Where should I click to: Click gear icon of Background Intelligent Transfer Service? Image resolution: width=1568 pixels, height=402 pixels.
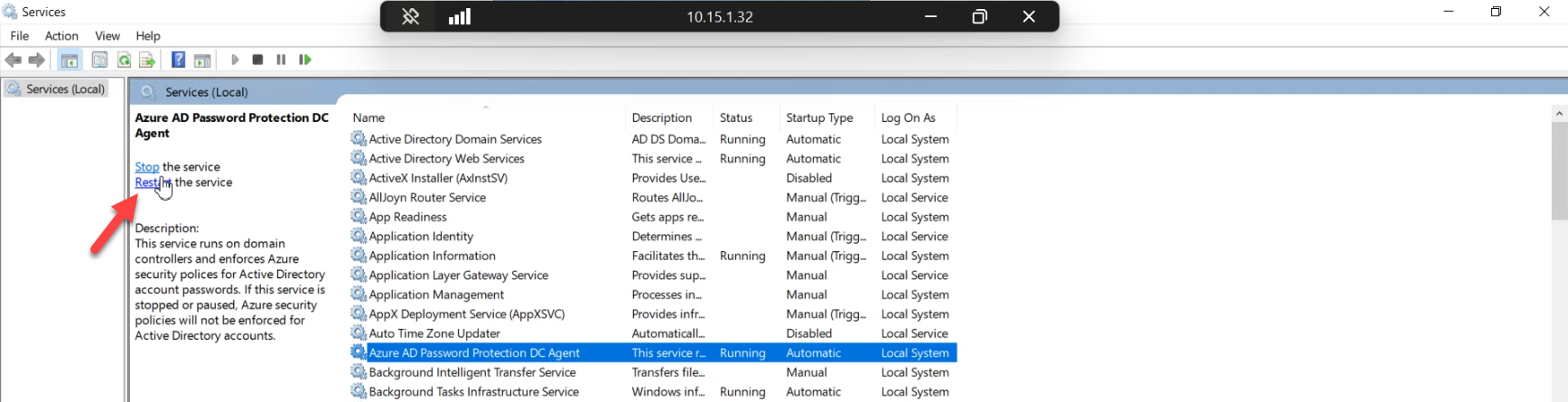pyautogui.click(x=359, y=371)
